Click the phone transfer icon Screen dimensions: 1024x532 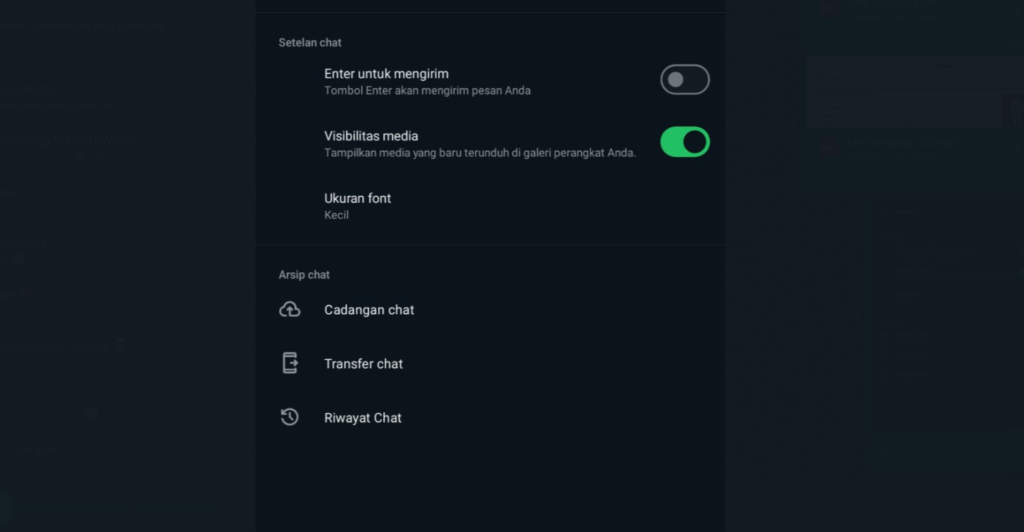coord(290,363)
